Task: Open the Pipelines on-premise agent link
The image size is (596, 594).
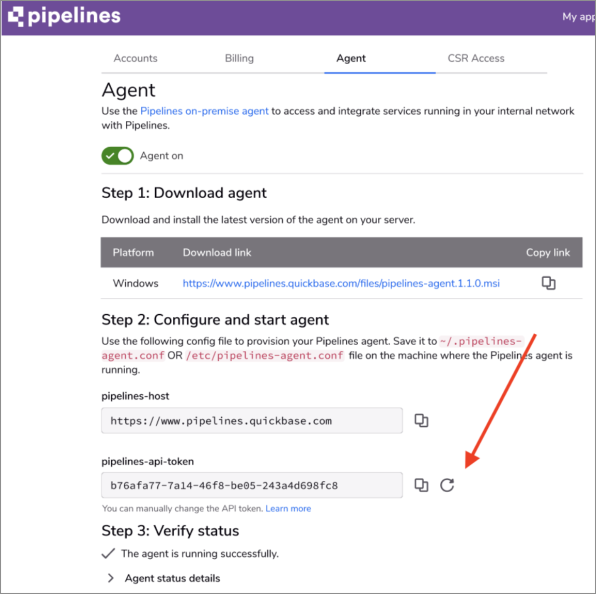Action: coord(204,111)
